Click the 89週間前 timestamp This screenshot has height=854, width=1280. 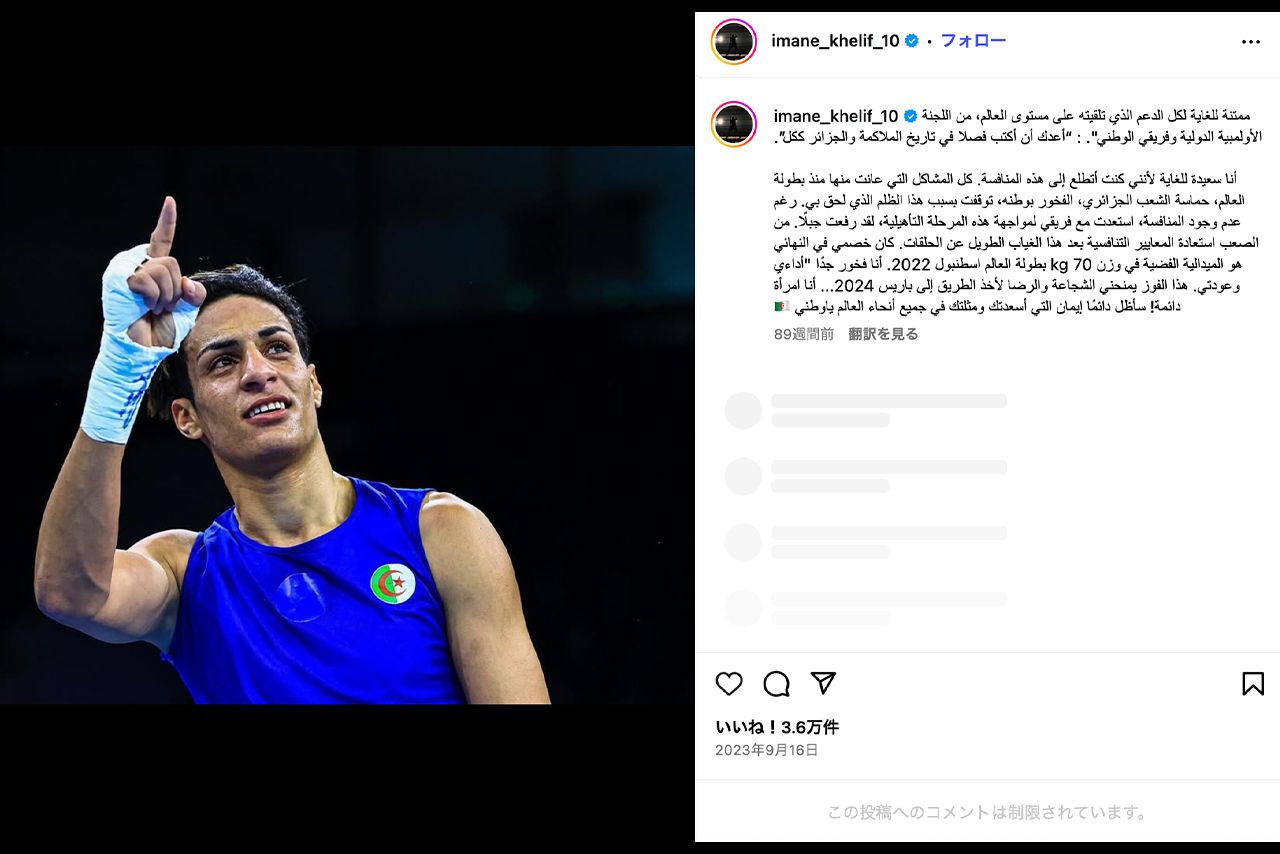[x=803, y=334]
